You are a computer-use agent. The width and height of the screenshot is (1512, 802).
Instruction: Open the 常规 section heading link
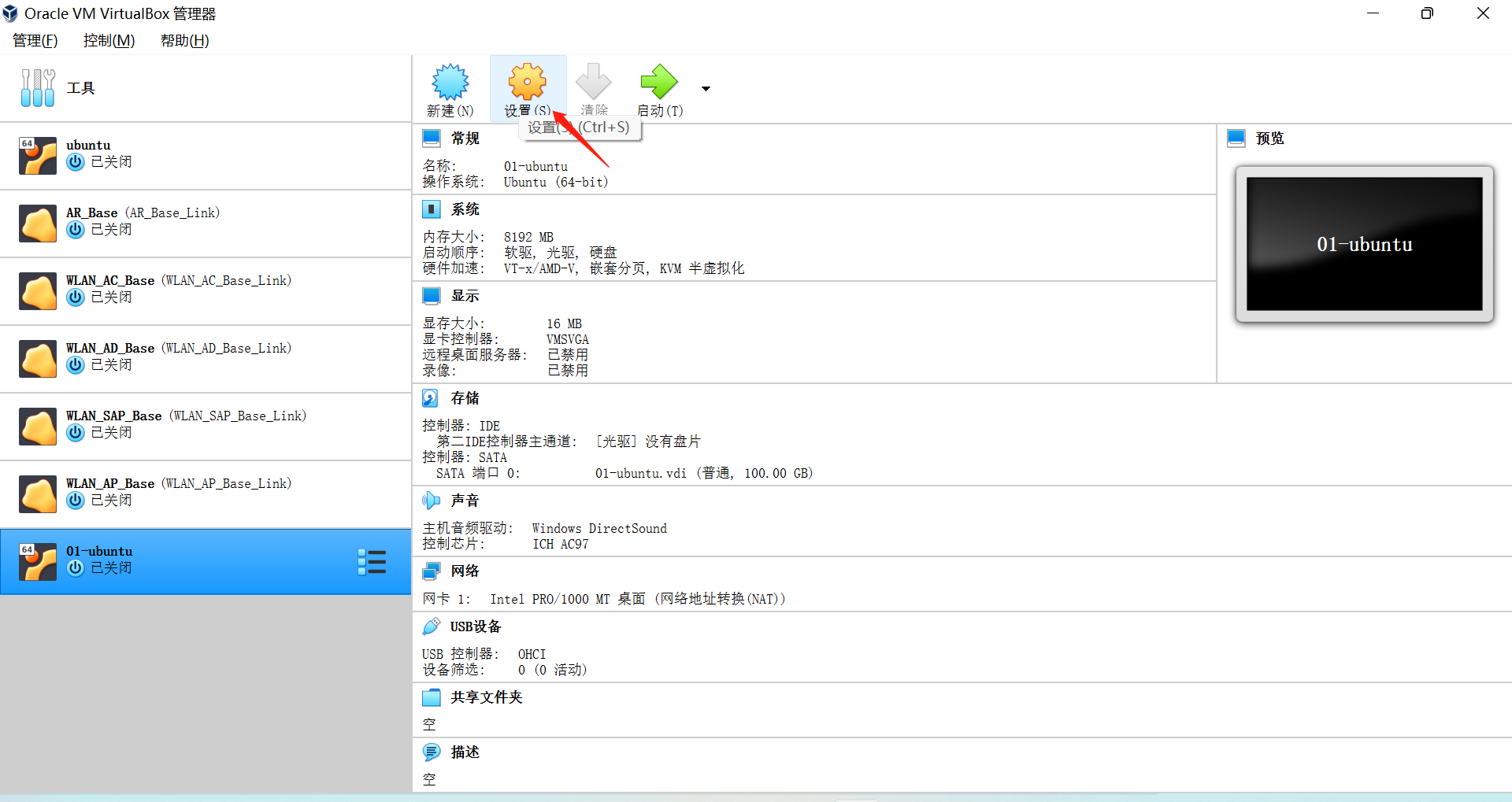465,139
